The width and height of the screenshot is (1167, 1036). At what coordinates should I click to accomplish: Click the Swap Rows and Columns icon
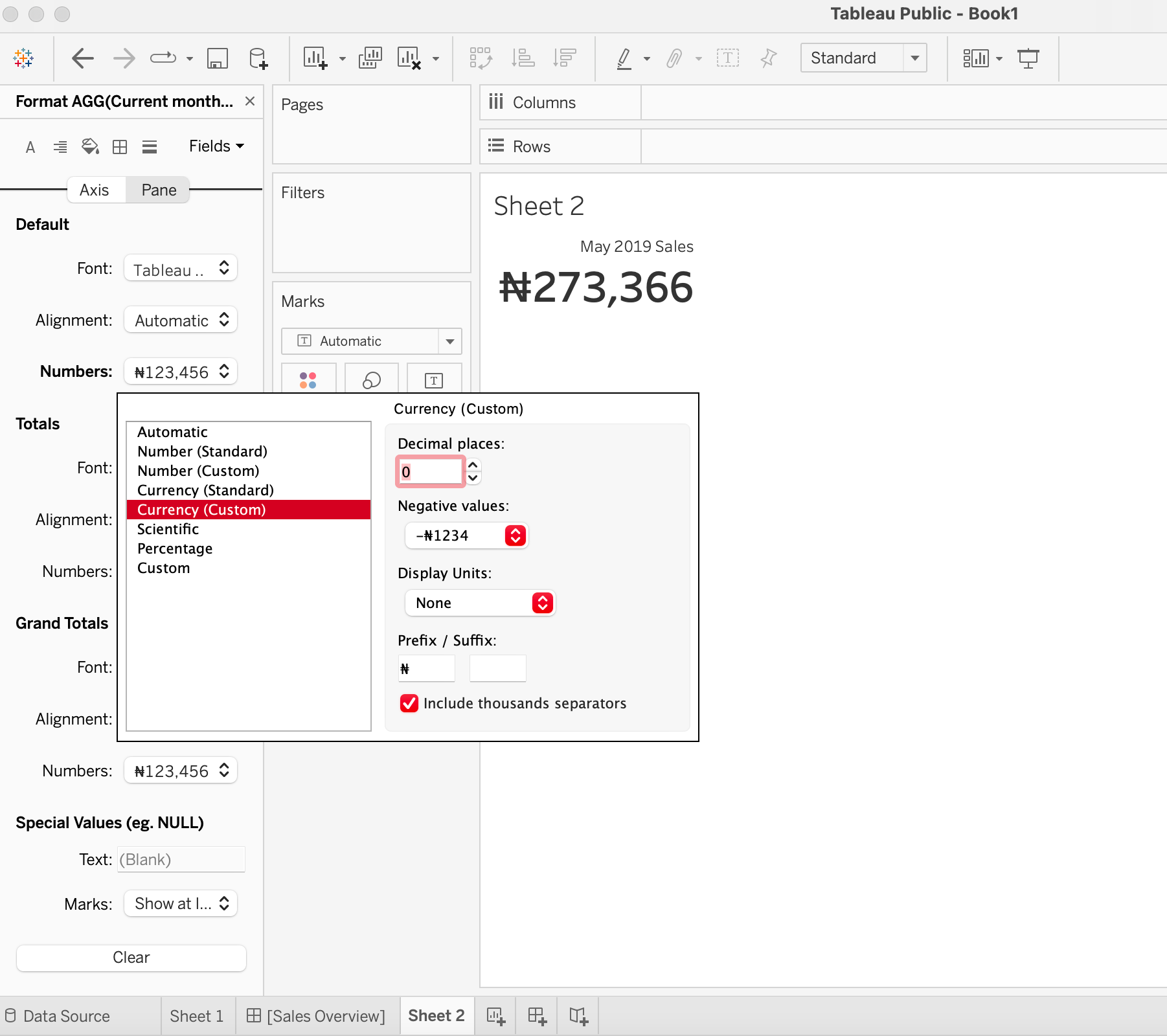(x=481, y=58)
